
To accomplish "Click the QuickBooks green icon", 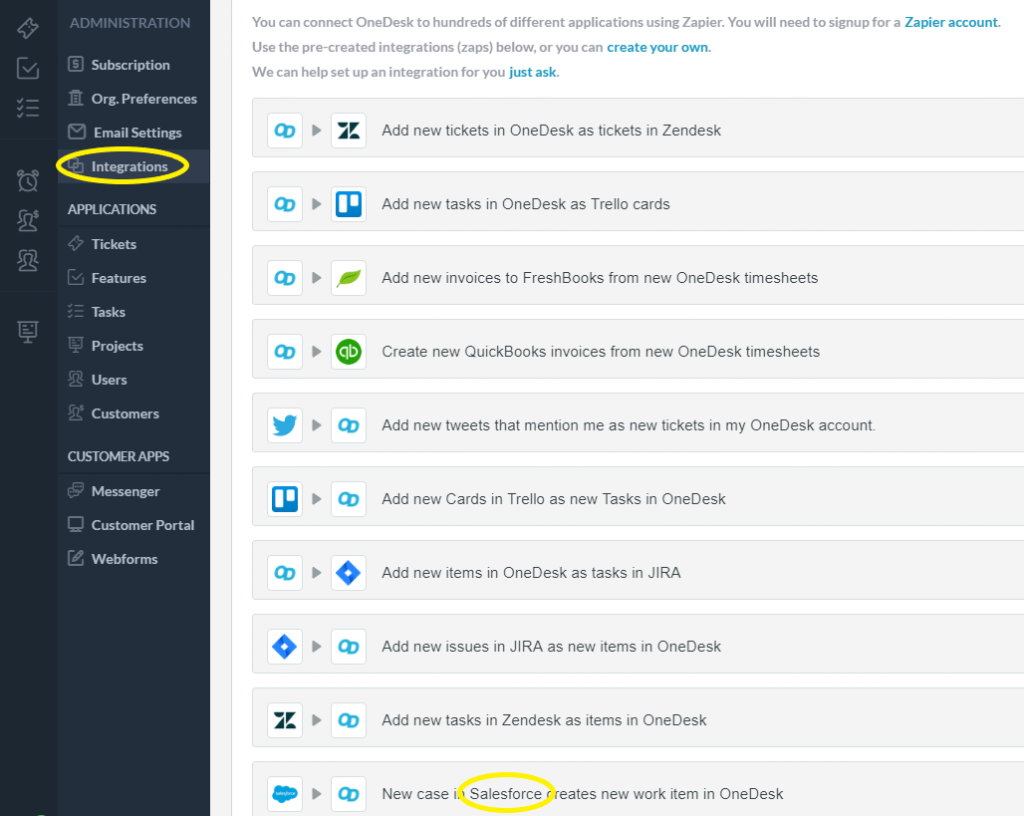I will (x=348, y=351).
